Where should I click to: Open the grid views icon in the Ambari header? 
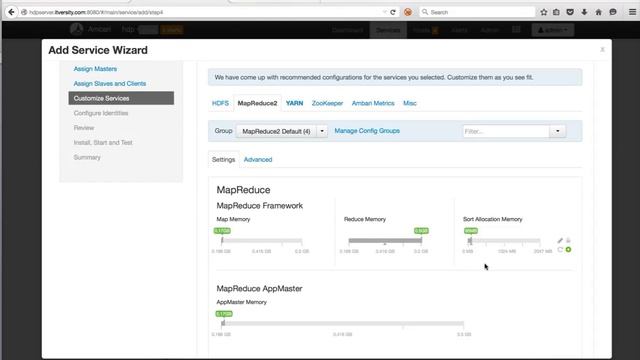(516, 29)
